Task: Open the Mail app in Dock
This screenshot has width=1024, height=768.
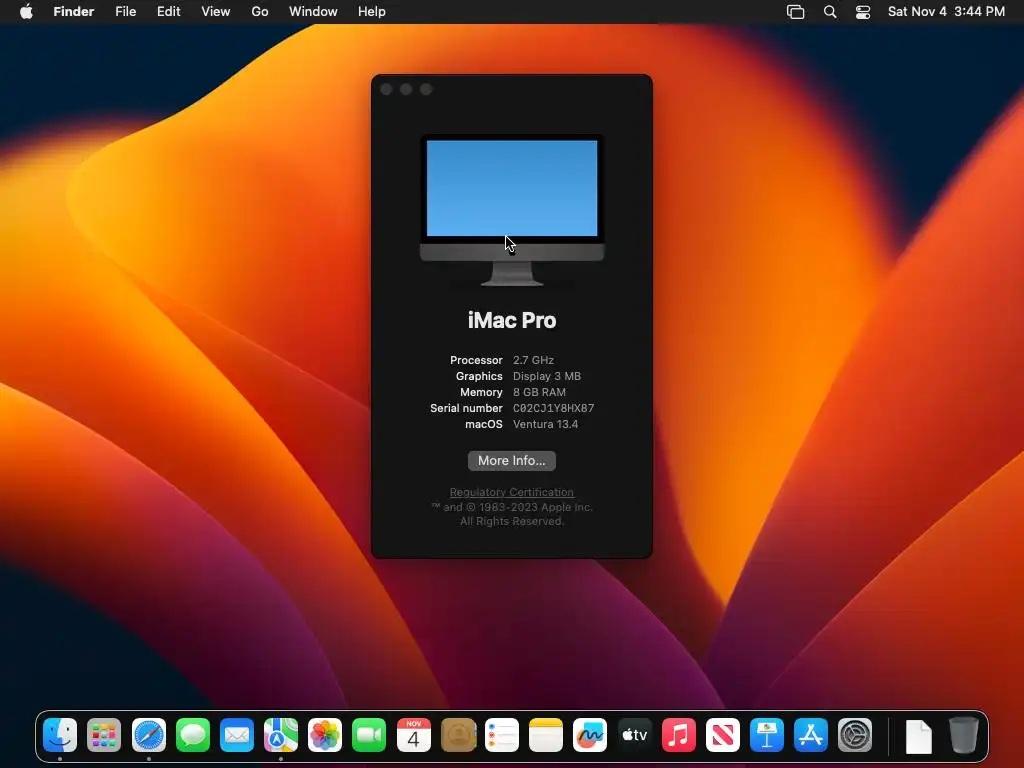Action: click(236, 735)
